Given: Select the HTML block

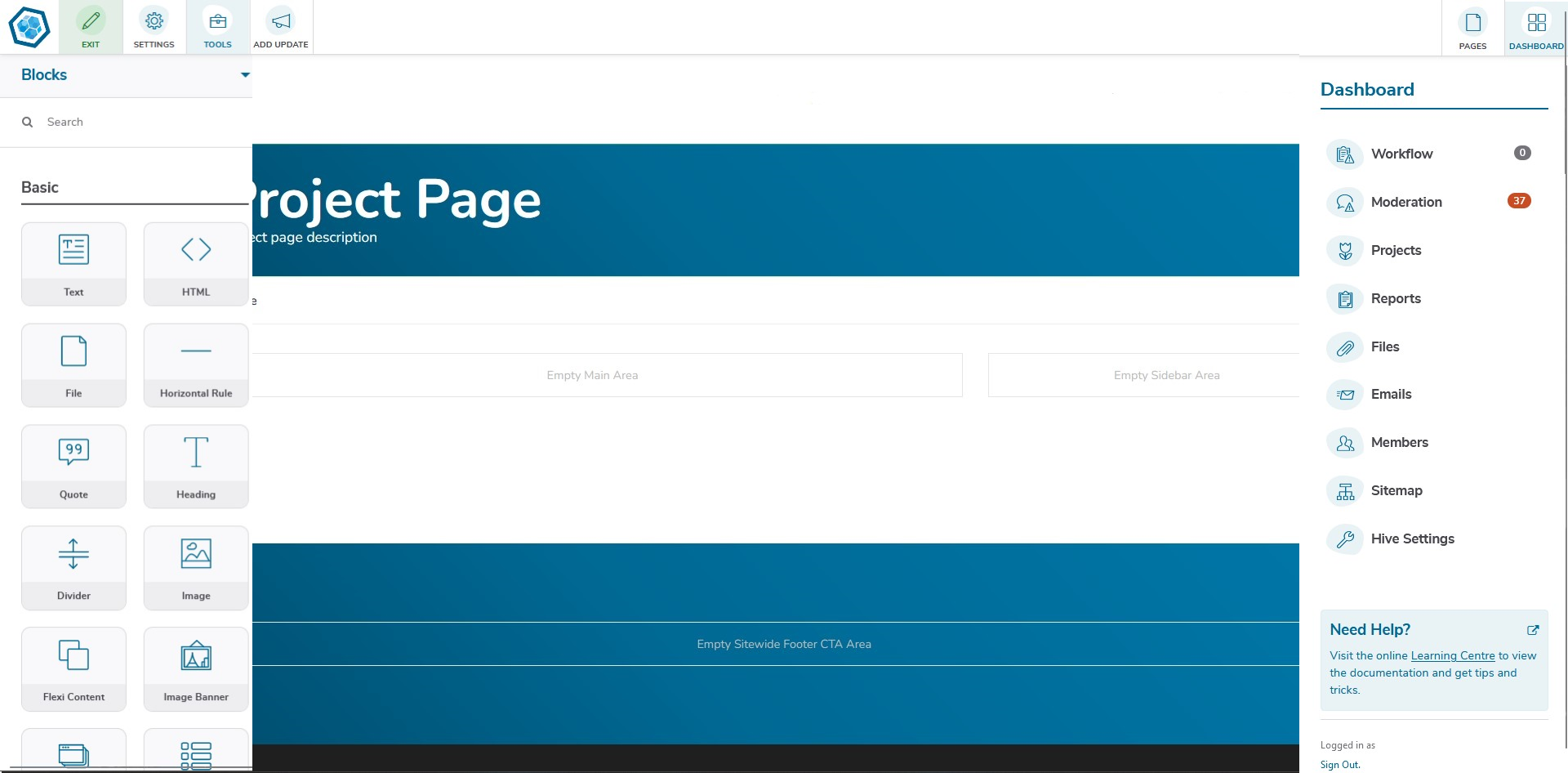Looking at the screenshot, I should [196, 264].
